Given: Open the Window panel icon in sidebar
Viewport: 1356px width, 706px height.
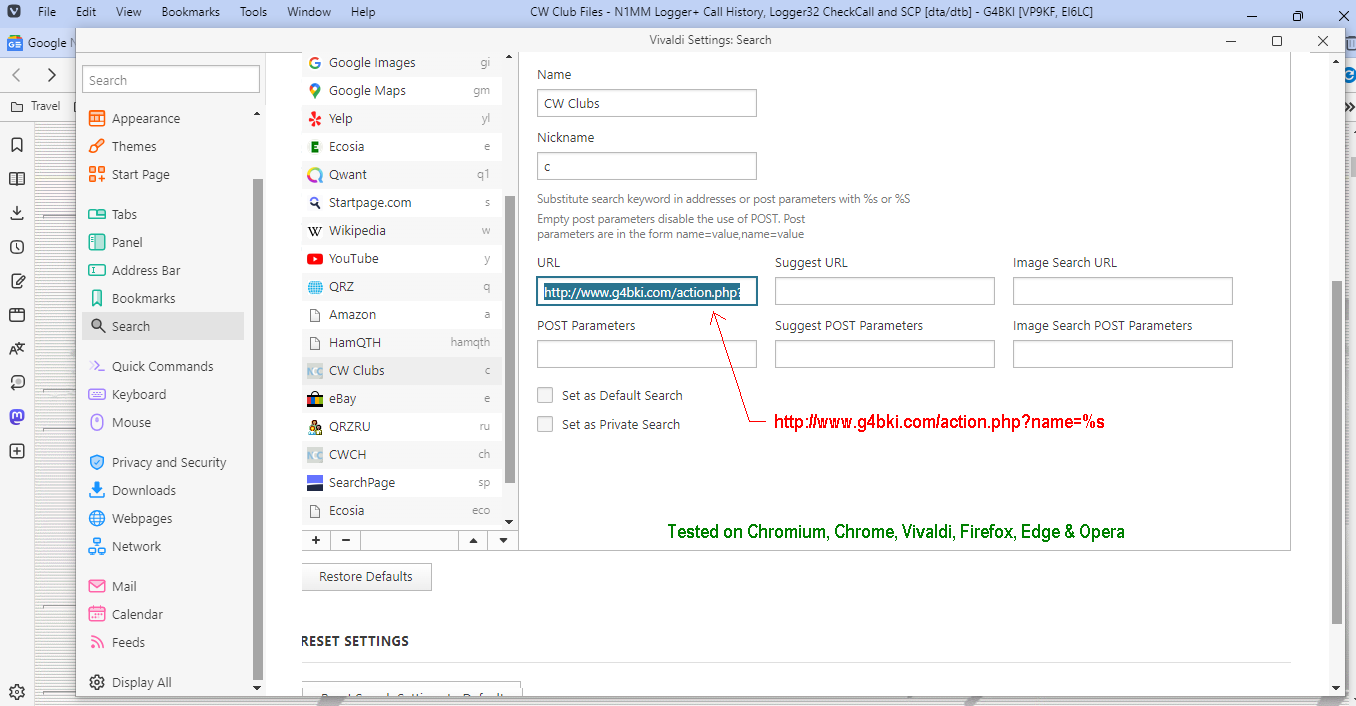Looking at the screenshot, I should pyautogui.click(x=16, y=315).
